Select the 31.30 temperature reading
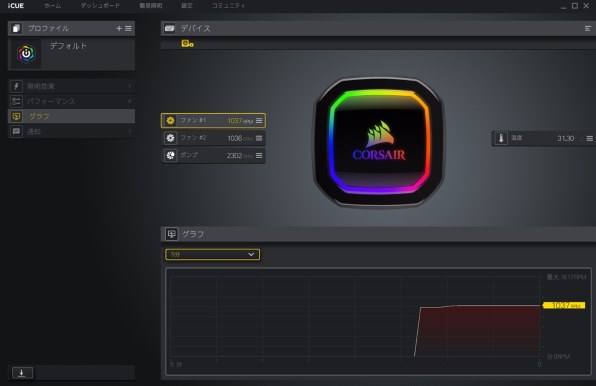 coord(566,138)
